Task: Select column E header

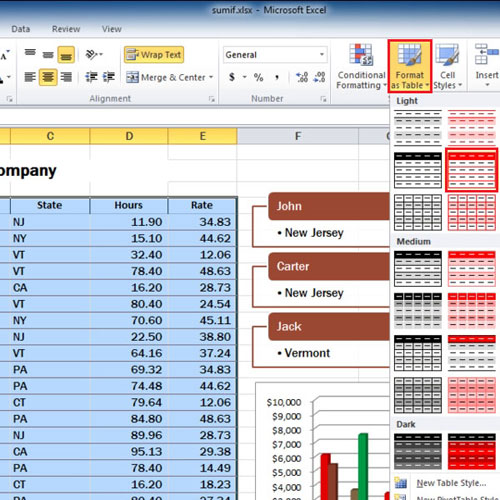Action: pos(202,136)
